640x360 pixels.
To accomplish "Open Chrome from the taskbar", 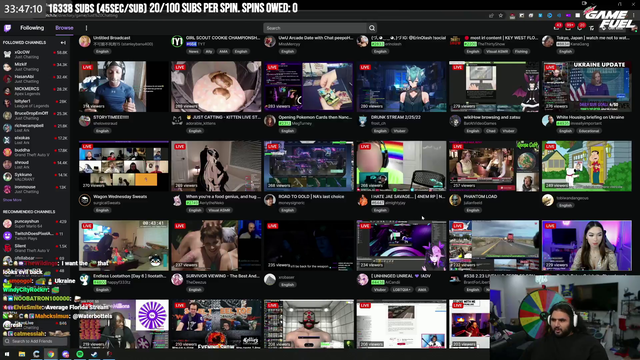I will [x=51, y=354].
